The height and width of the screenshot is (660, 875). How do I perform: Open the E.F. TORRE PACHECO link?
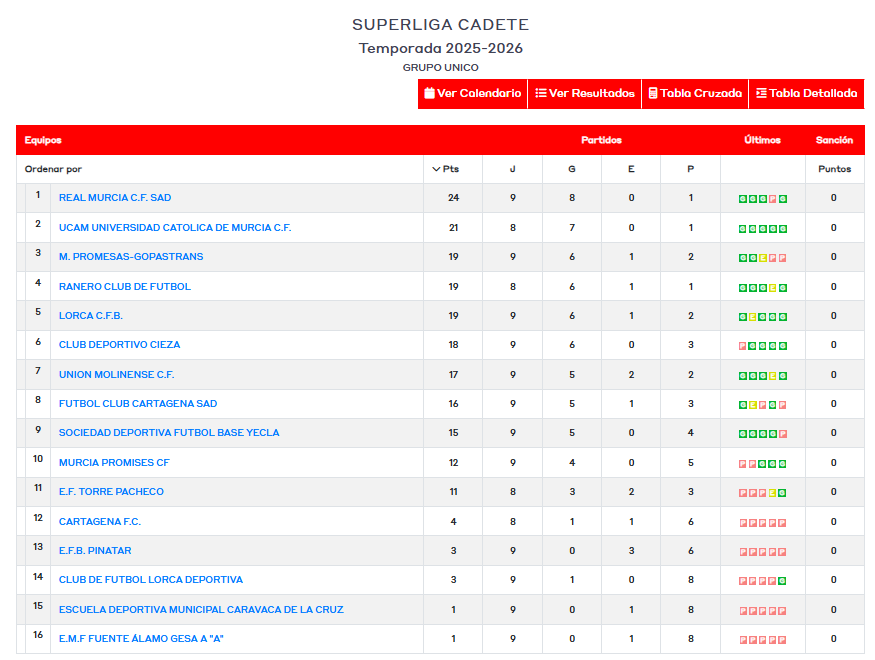[111, 492]
